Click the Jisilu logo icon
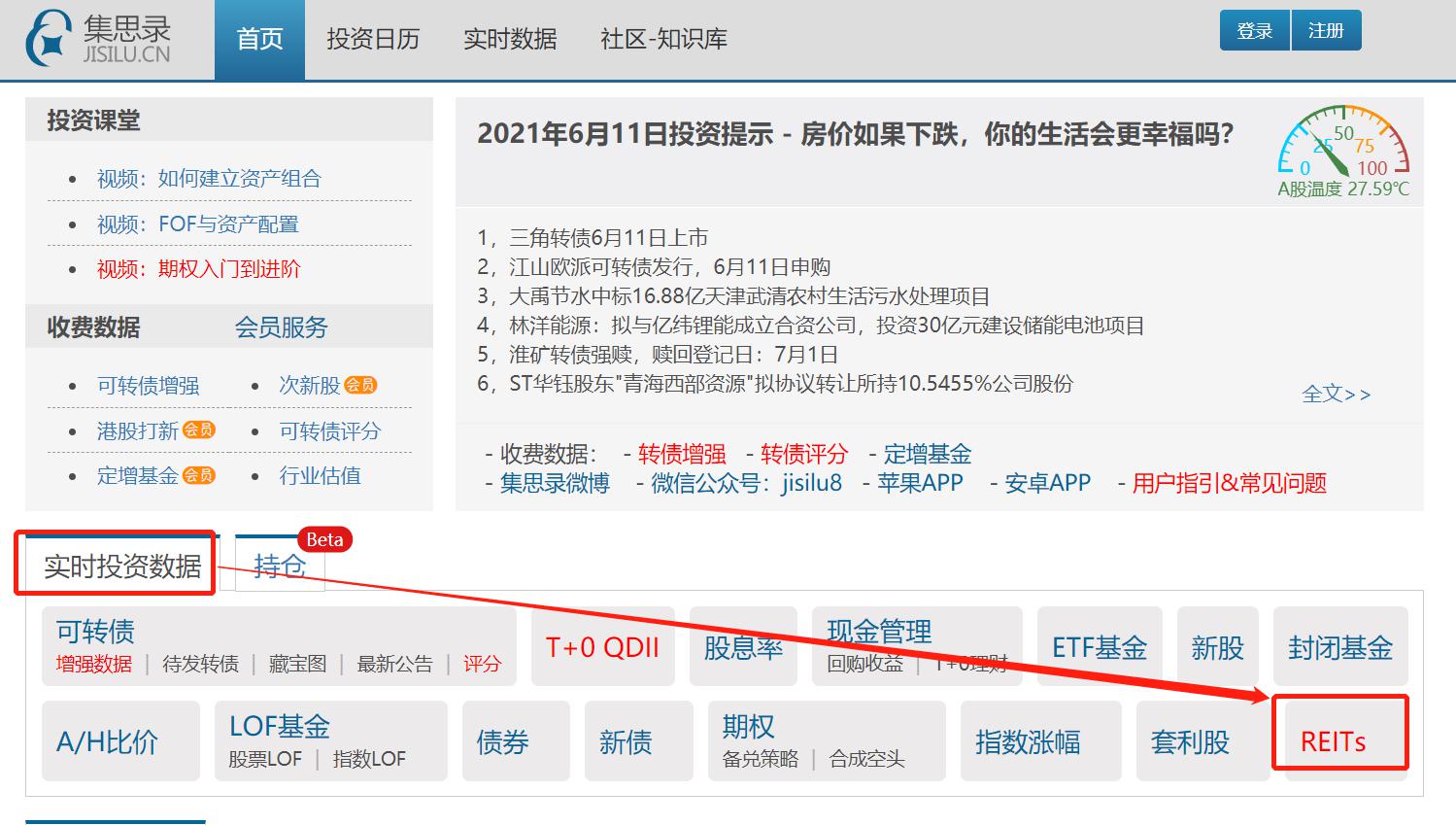The width and height of the screenshot is (1456, 825). pyautogui.click(x=49, y=39)
